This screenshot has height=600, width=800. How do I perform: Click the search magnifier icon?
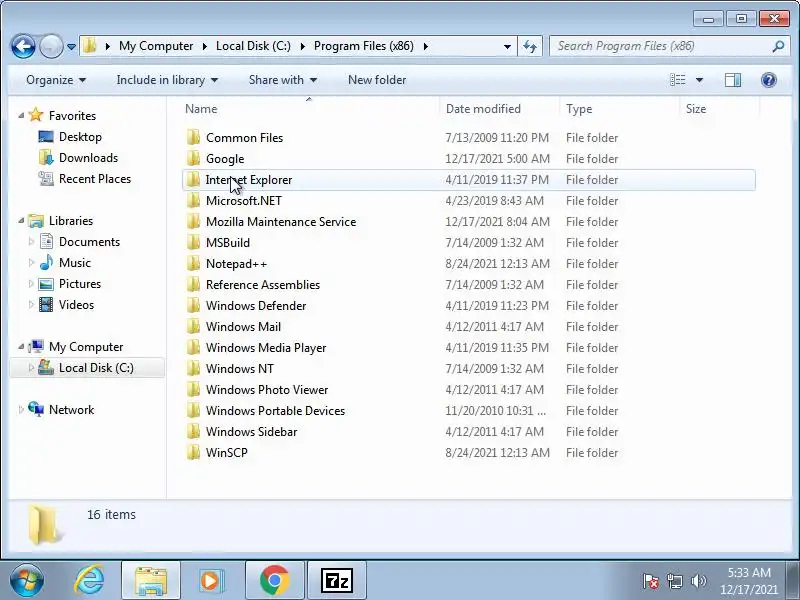tap(778, 46)
